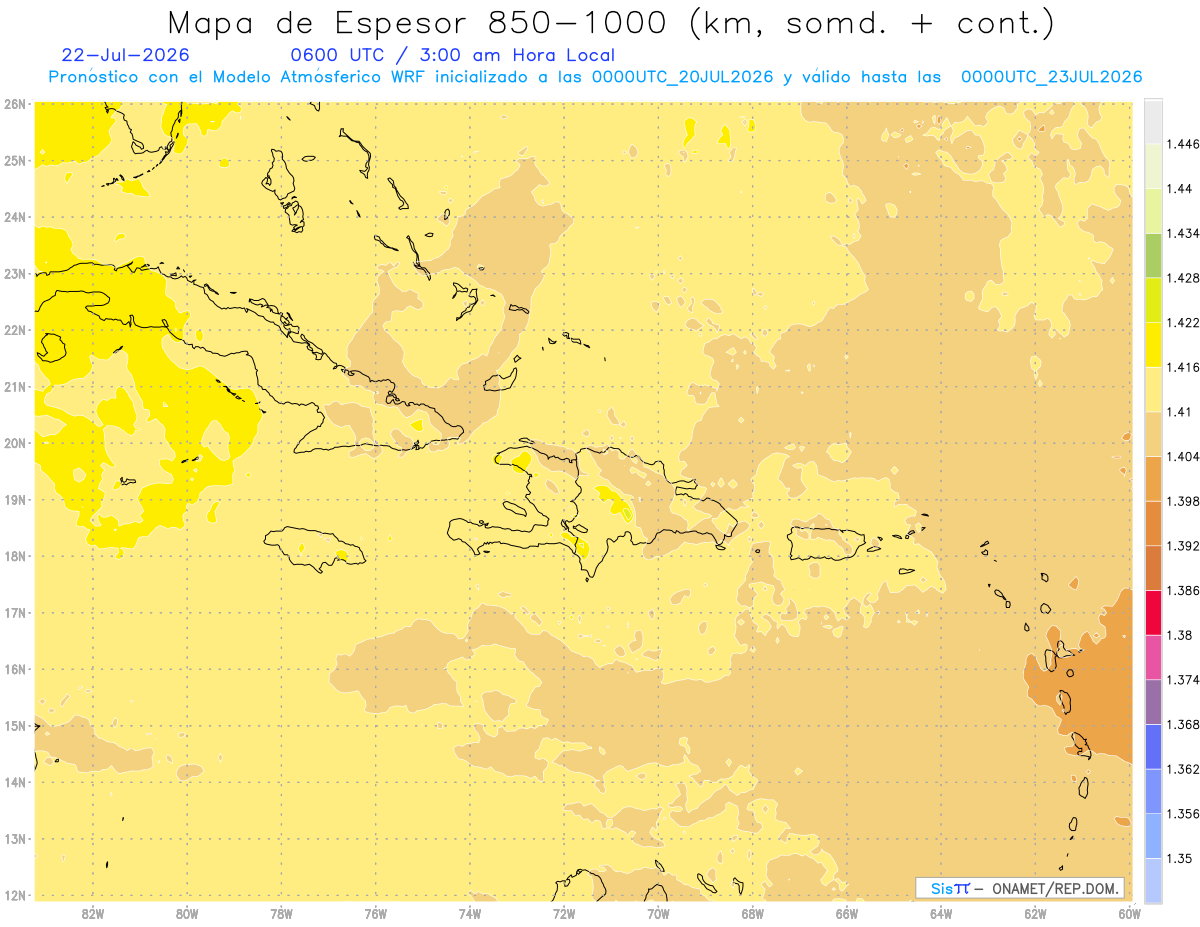The width and height of the screenshot is (1200, 927).
Task: Click the '72W' longitude label
Action: [564, 913]
